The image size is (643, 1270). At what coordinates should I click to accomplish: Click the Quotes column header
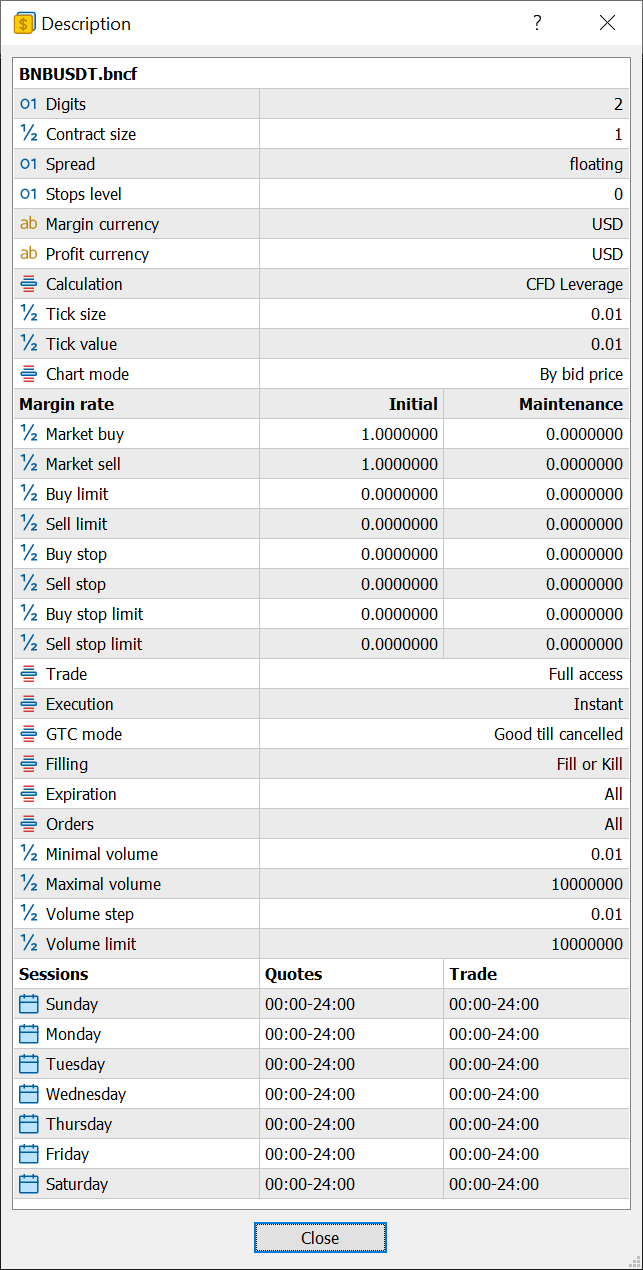pos(352,974)
